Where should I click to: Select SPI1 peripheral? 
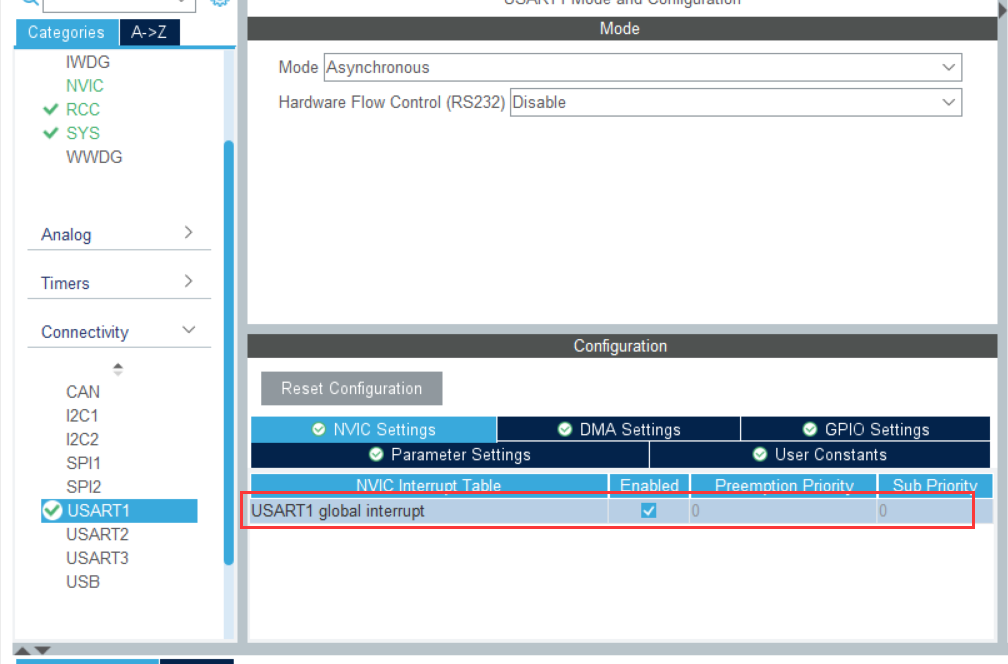click(83, 463)
